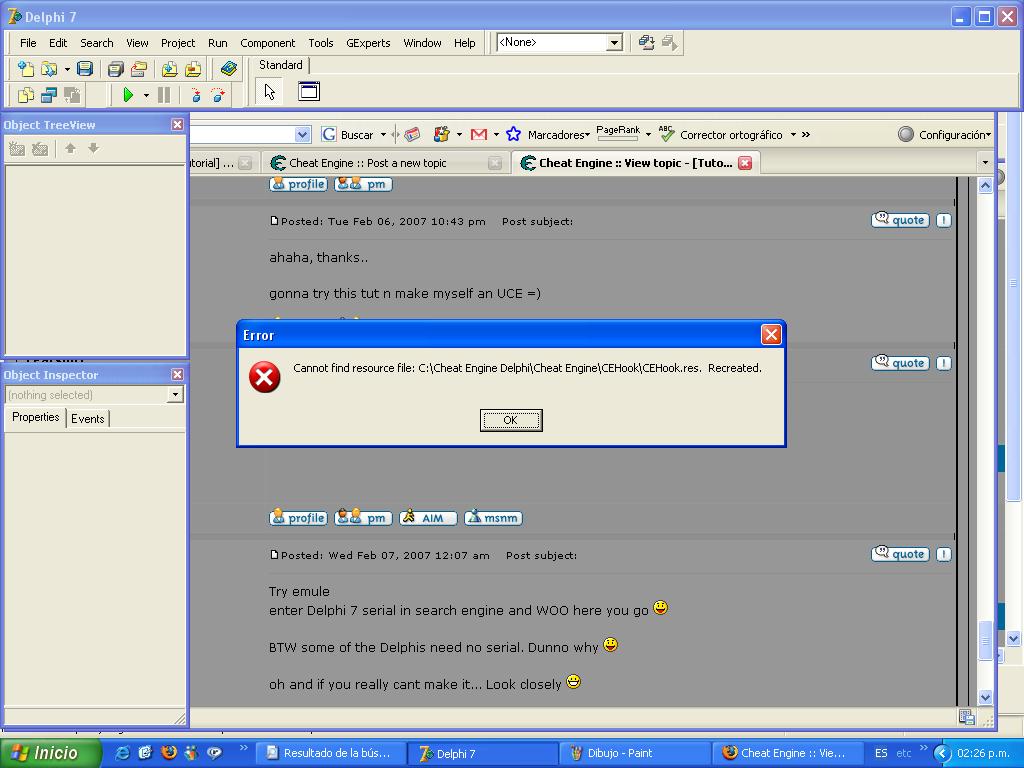Click the msnm contact button
Viewport: 1024px width, 768px height.
[493, 518]
